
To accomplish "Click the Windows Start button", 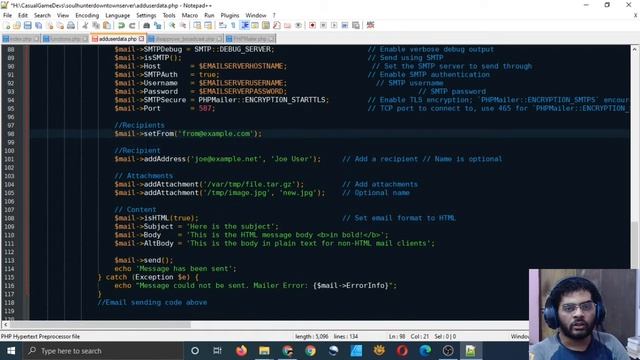I will [11, 351].
